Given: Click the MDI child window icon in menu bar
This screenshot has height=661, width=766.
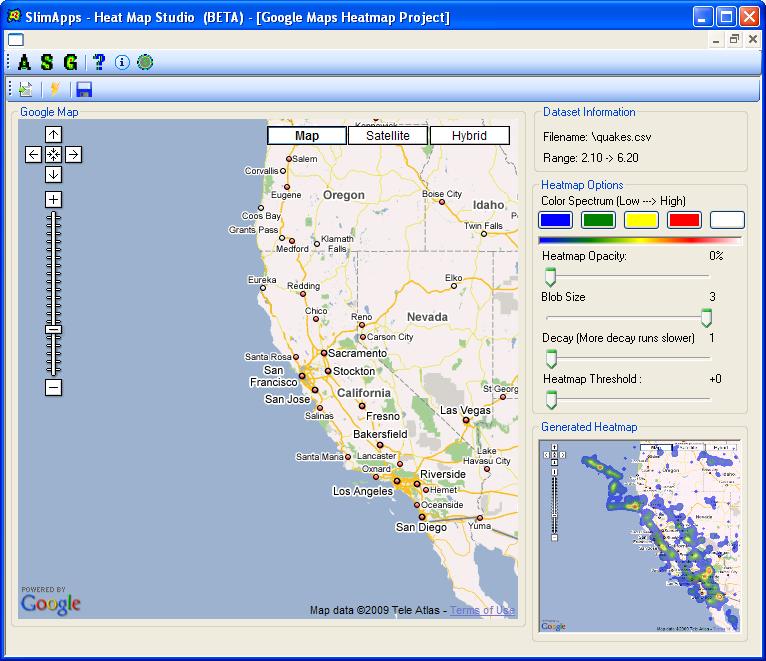Looking at the screenshot, I should 16,40.
